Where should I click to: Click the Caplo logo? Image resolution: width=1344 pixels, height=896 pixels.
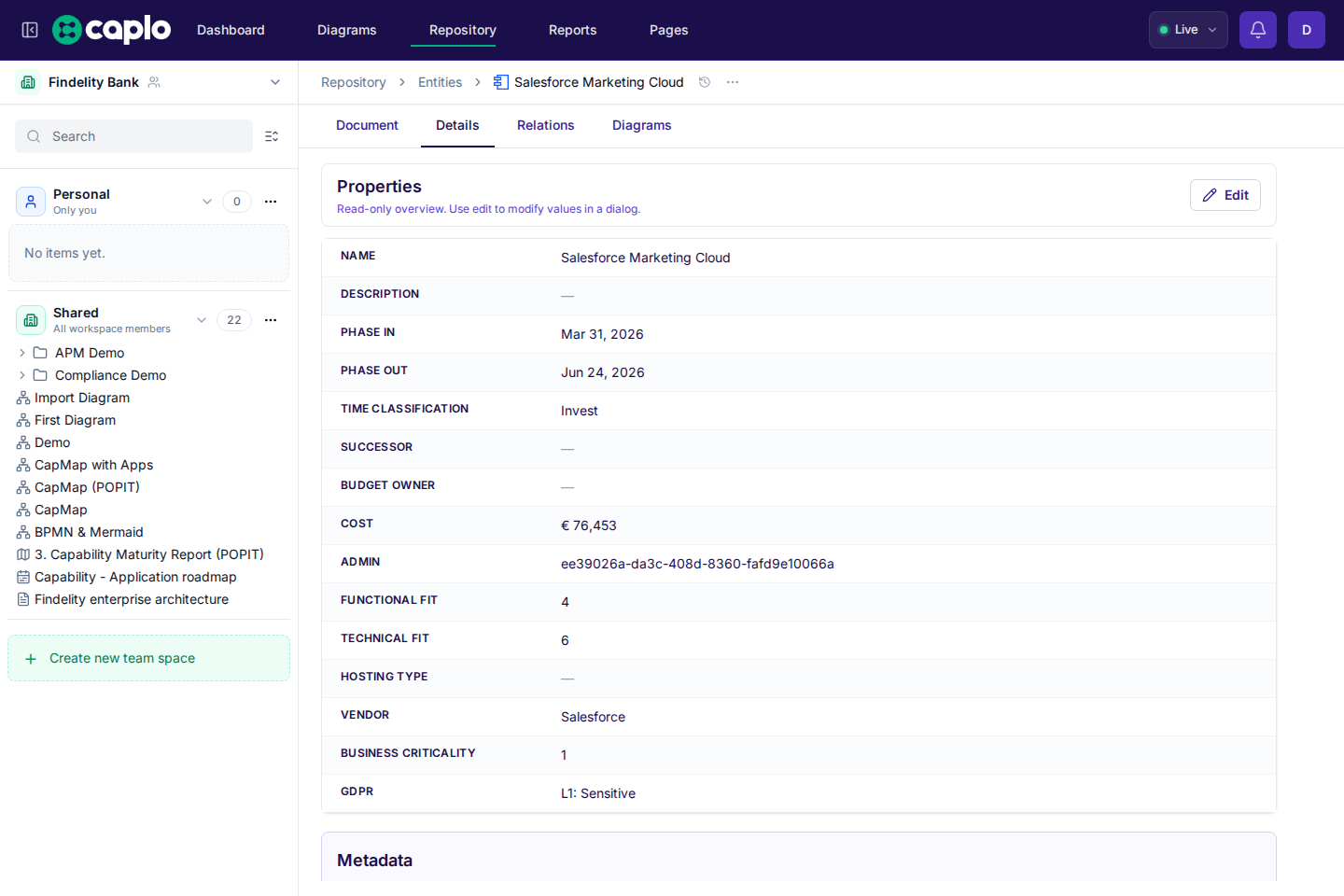(x=112, y=30)
